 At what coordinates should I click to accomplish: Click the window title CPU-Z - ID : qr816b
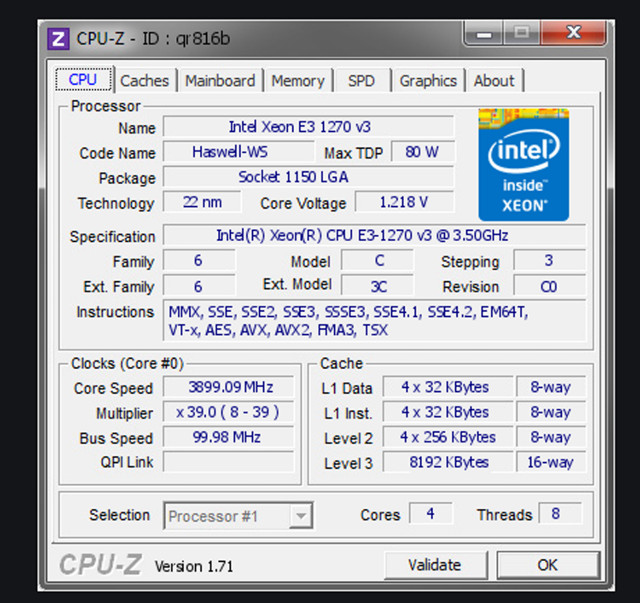pyautogui.click(x=153, y=39)
